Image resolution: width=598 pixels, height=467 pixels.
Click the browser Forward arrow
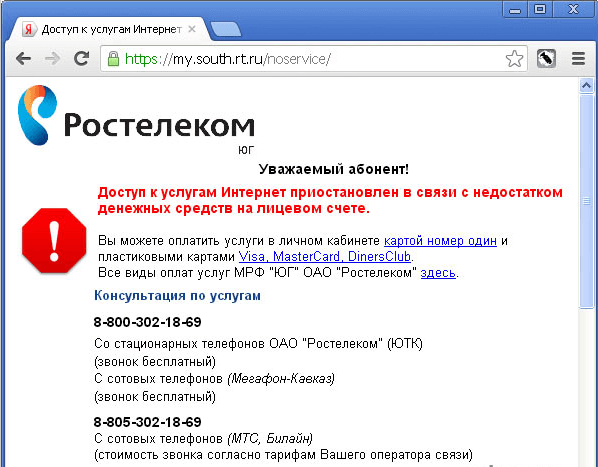click(x=52, y=59)
